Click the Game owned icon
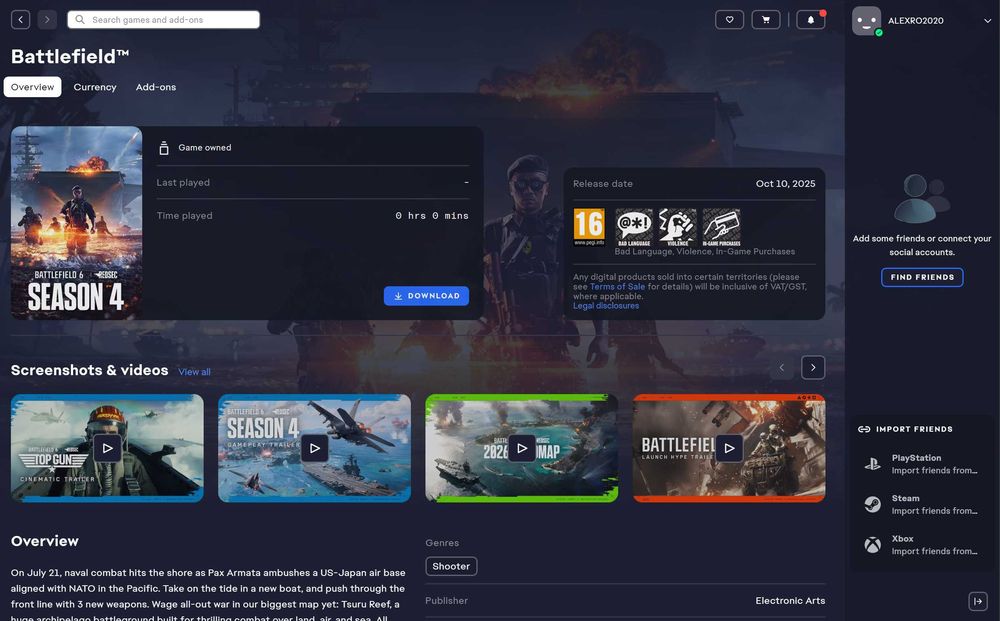 164,148
